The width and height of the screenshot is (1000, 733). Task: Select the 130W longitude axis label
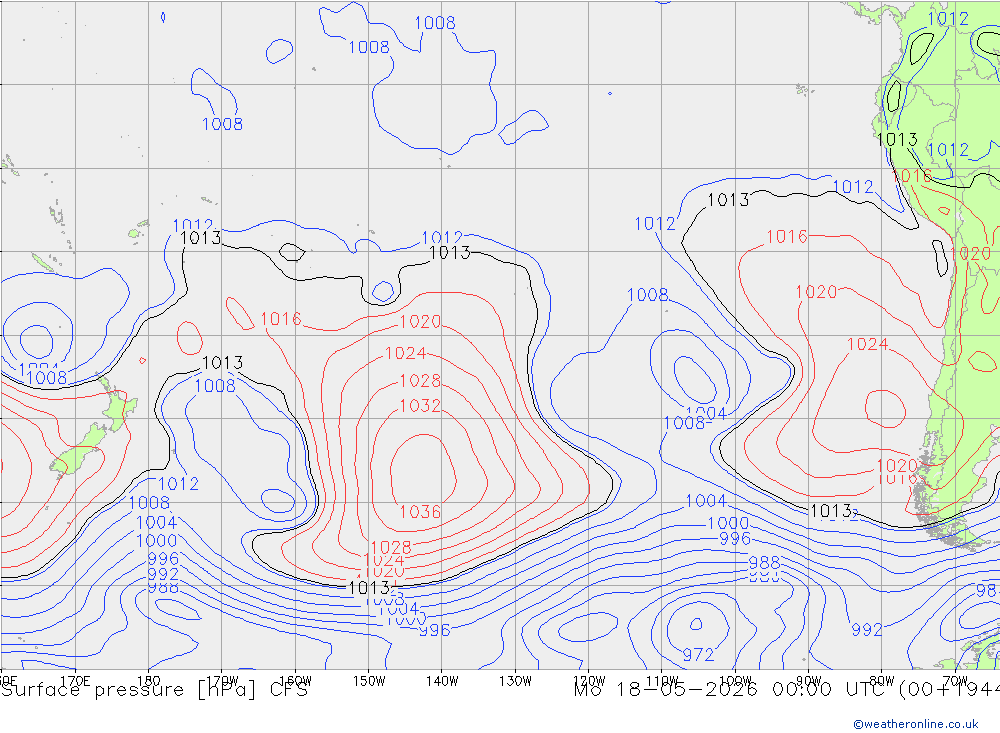tap(515, 681)
